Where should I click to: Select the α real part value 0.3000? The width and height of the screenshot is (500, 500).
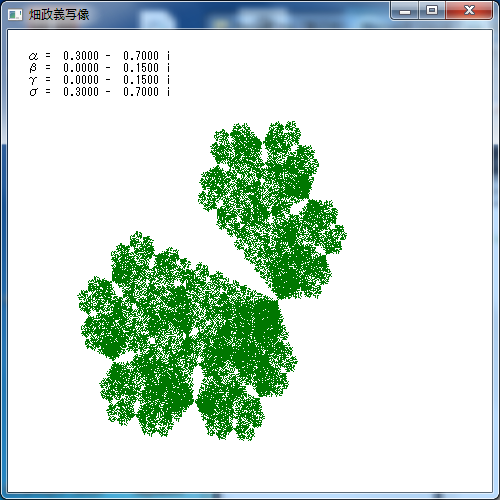pyautogui.click(x=81, y=56)
